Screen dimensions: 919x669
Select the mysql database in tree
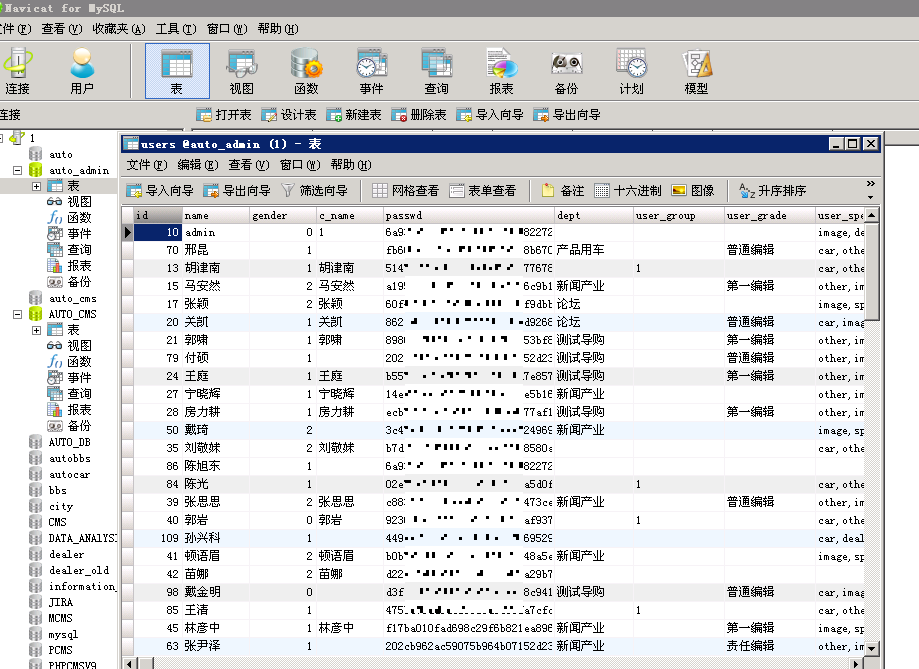click(x=63, y=634)
